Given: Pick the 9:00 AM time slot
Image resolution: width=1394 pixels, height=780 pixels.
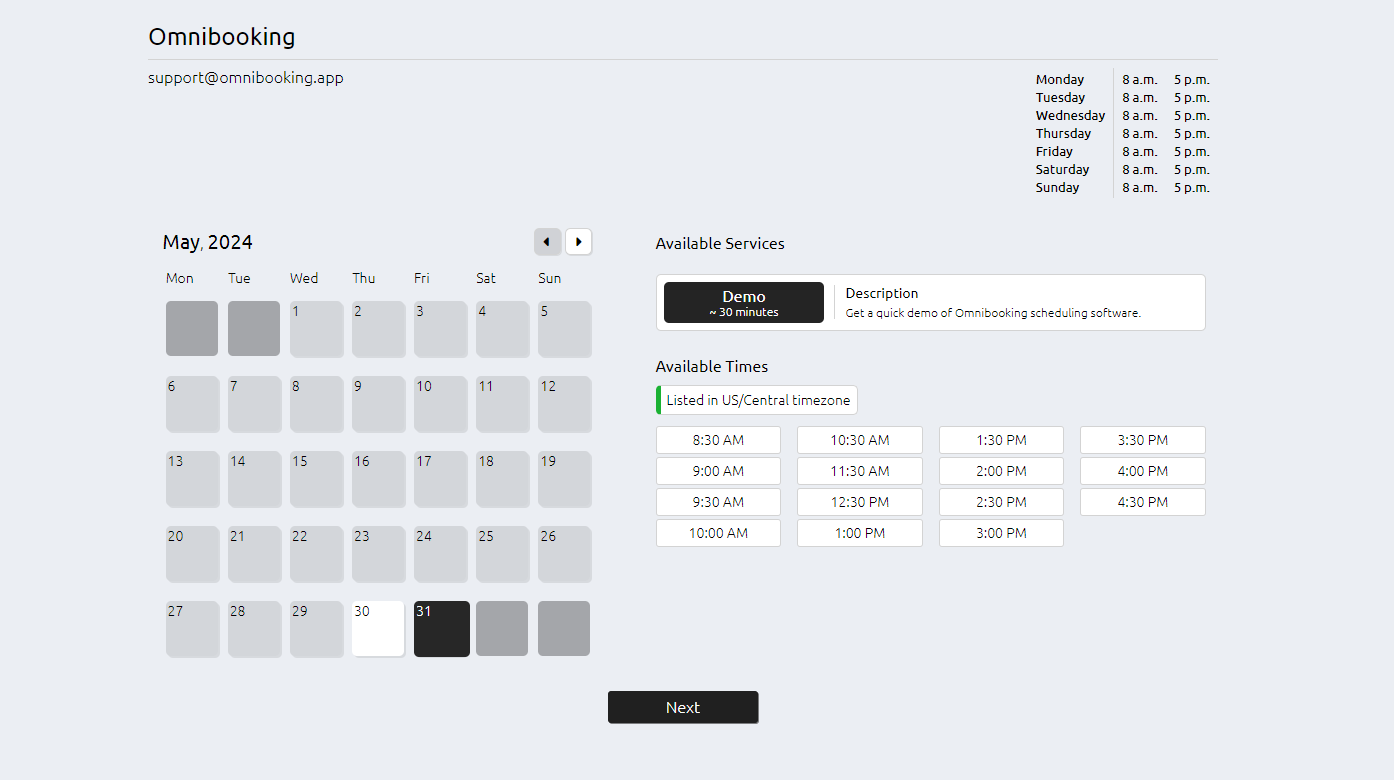Looking at the screenshot, I should point(718,471).
